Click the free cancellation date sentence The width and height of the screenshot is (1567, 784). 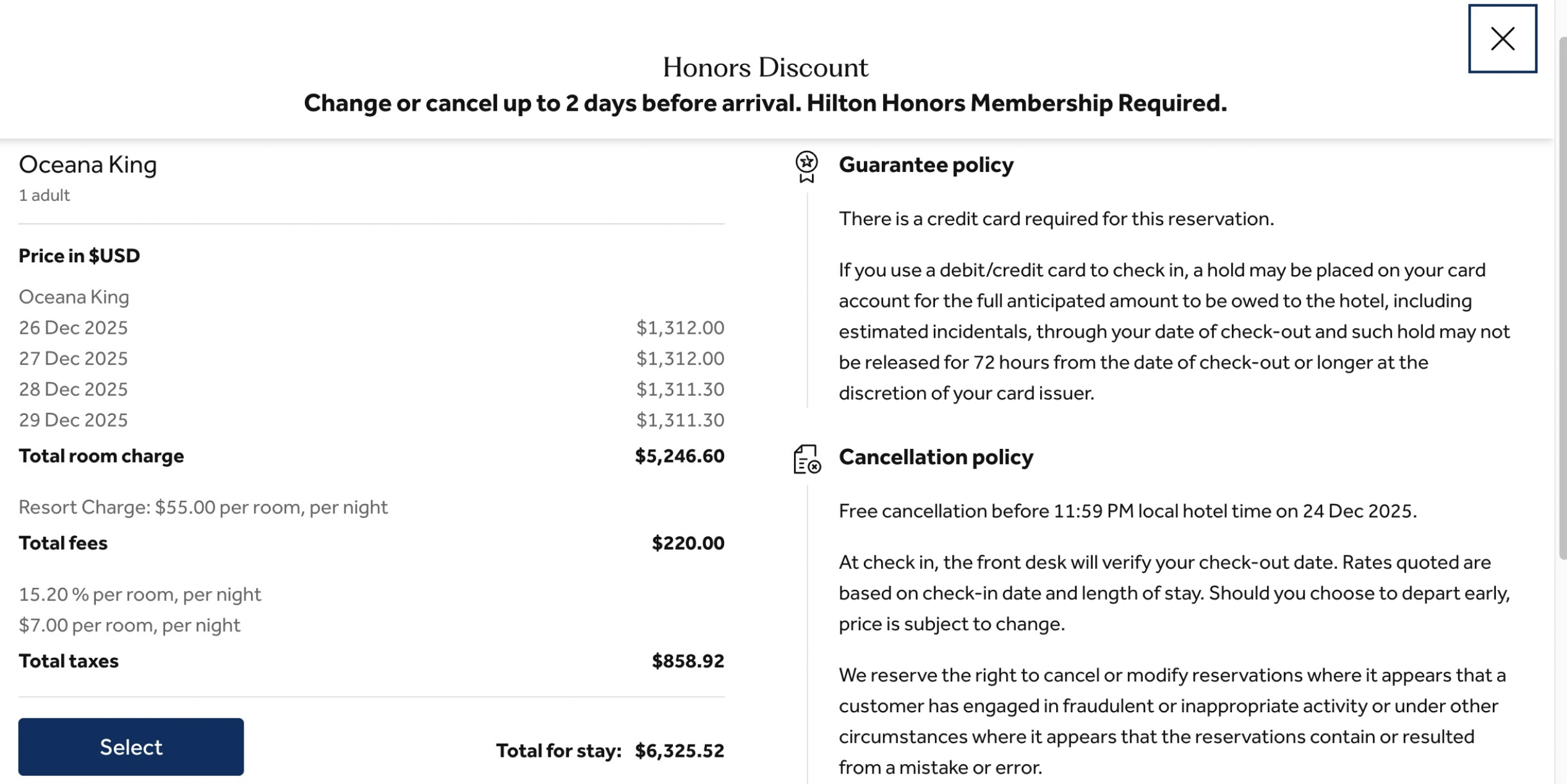pyautogui.click(x=1127, y=511)
